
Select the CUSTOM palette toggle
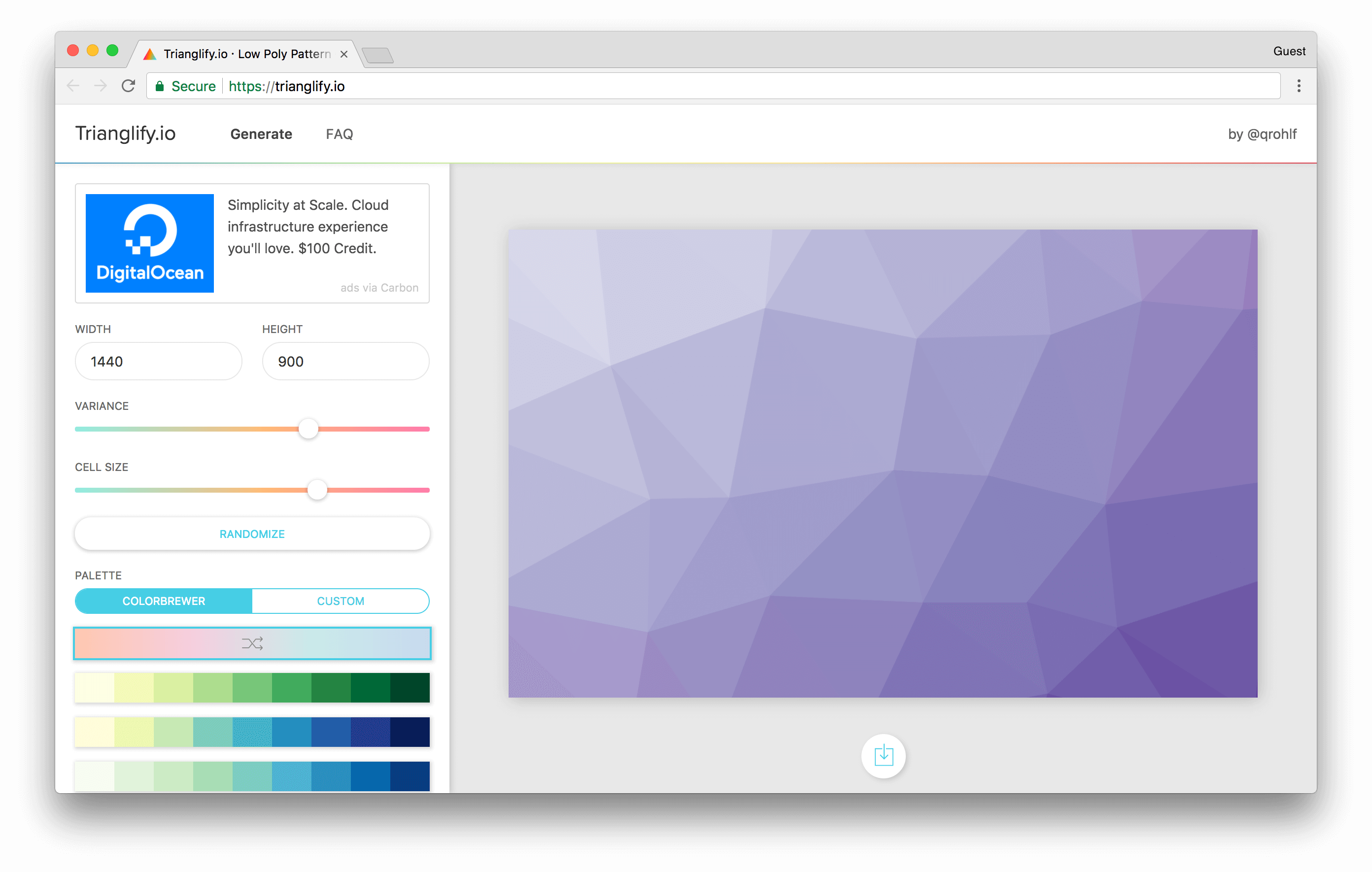coord(340,600)
